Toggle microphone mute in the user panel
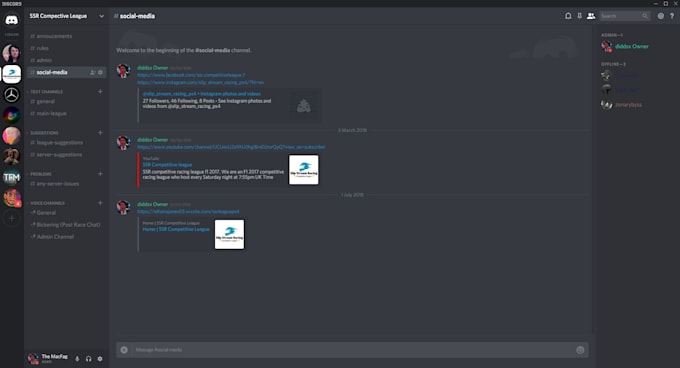The width and height of the screenshot is (680, 368). tap(77, 359)
